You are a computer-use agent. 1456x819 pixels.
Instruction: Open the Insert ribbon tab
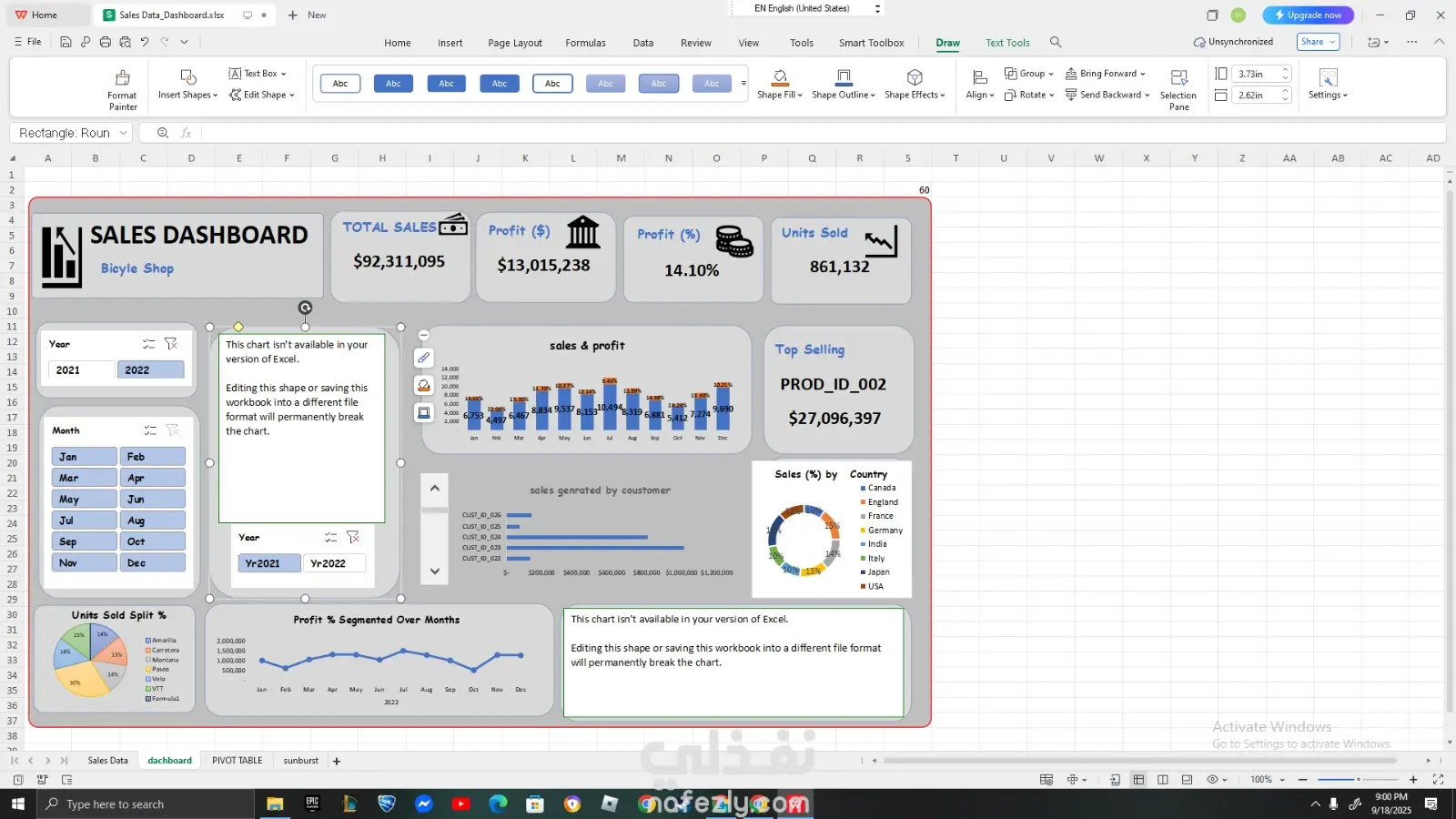coord(450,43)
